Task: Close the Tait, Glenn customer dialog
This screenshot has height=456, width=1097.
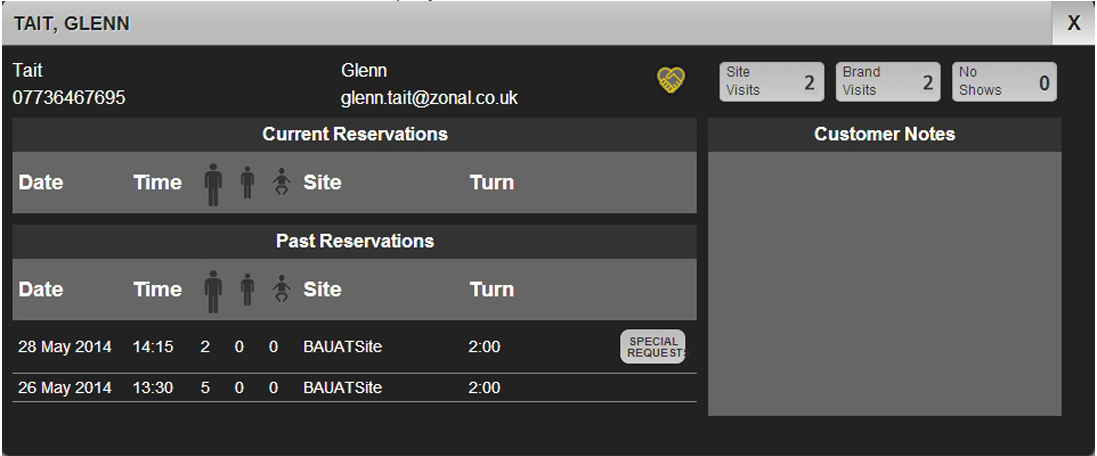Action: pos(1074,24)
